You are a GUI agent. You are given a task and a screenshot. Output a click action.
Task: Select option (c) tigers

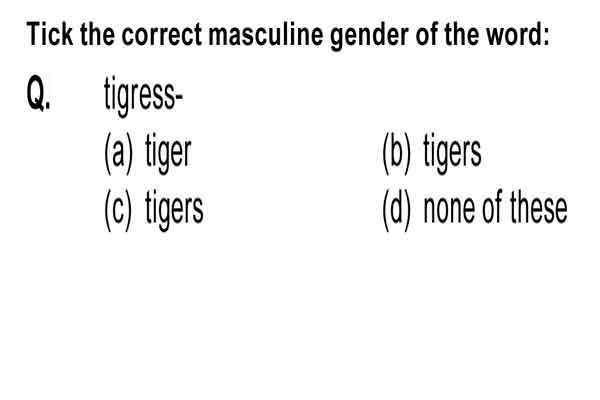click(x=154, y=210)
